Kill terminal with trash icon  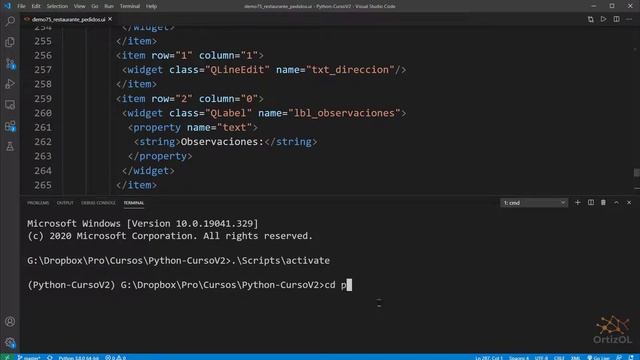pos(603,202)
